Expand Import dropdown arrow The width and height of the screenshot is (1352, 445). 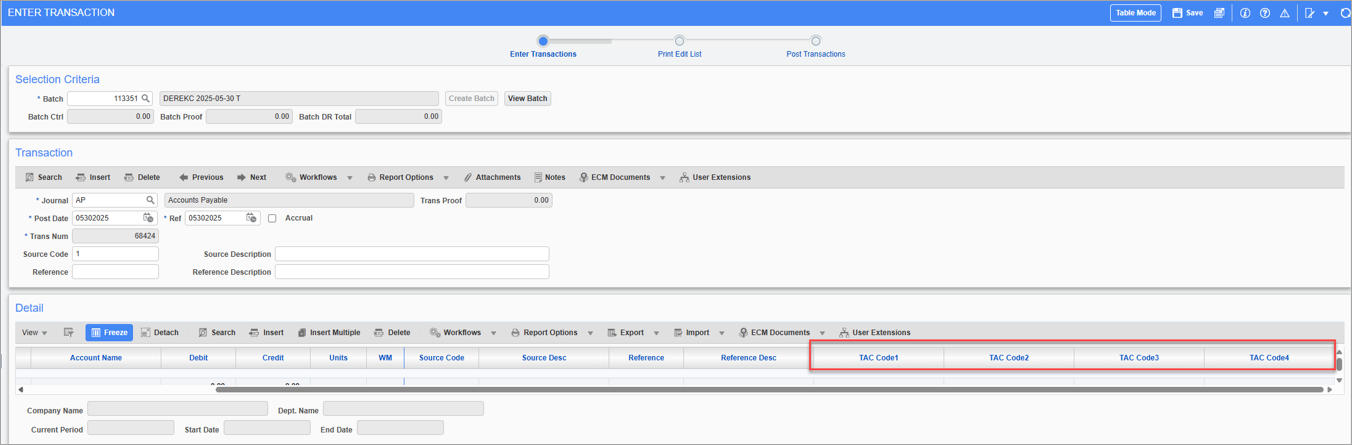coord(721,333)
